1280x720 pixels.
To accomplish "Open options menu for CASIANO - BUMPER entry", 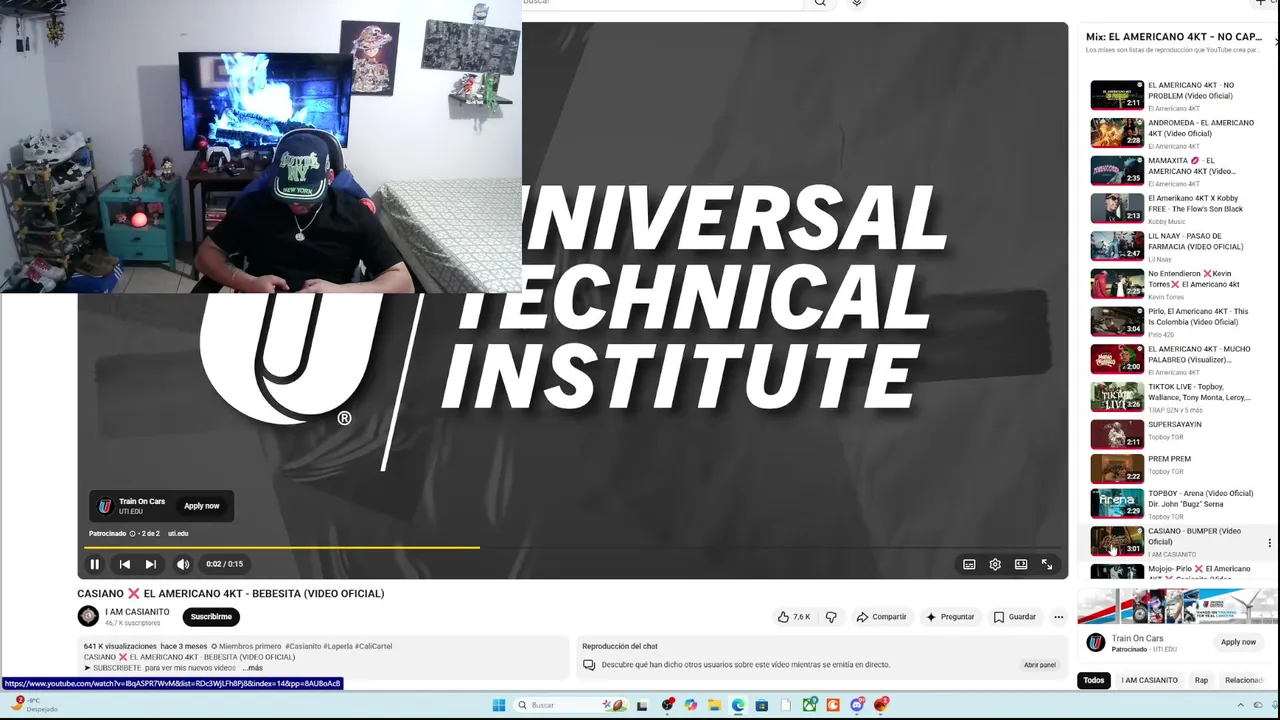I will pos(1270,543).
